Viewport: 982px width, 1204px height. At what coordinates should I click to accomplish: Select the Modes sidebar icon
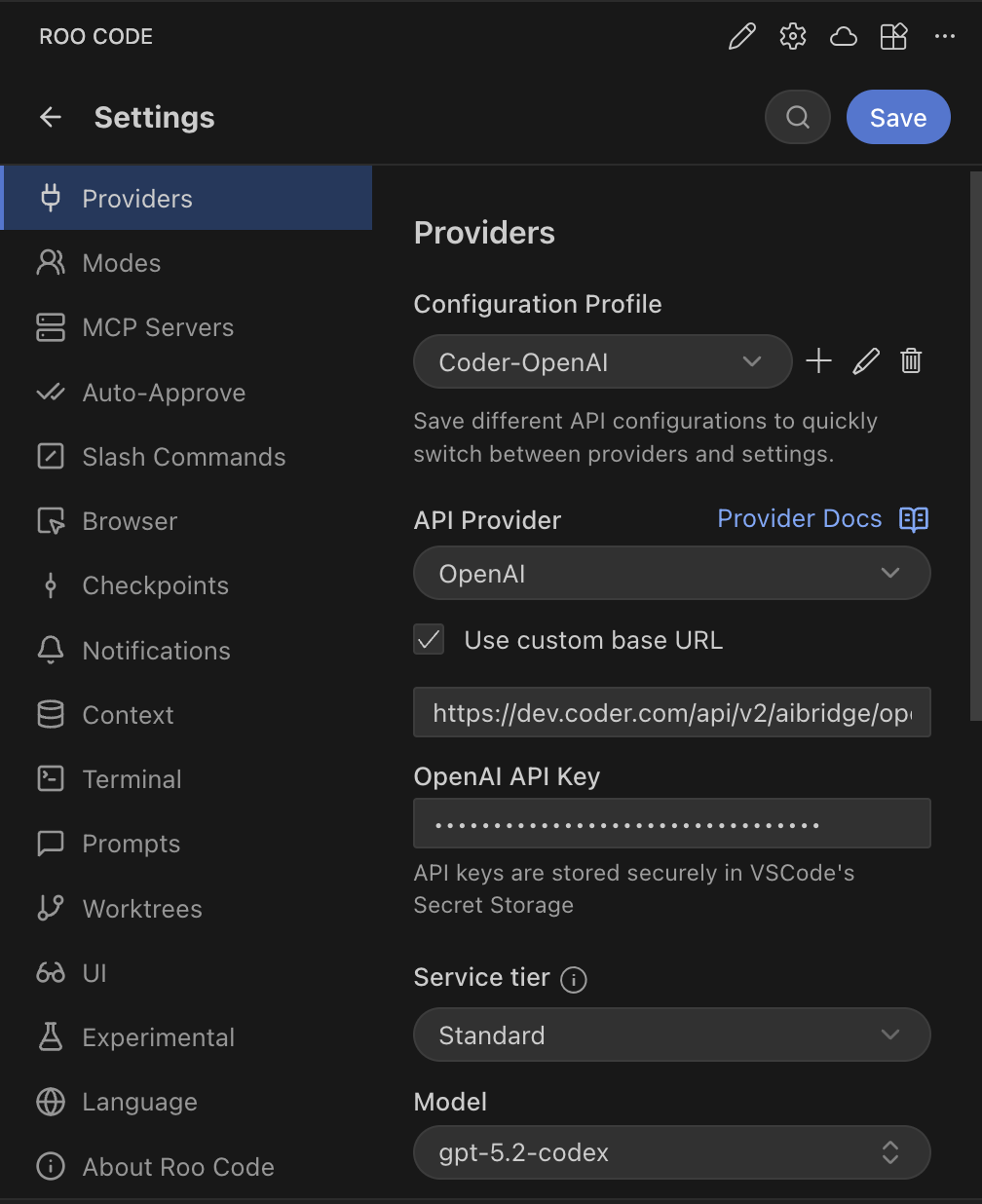coord(51,262)
